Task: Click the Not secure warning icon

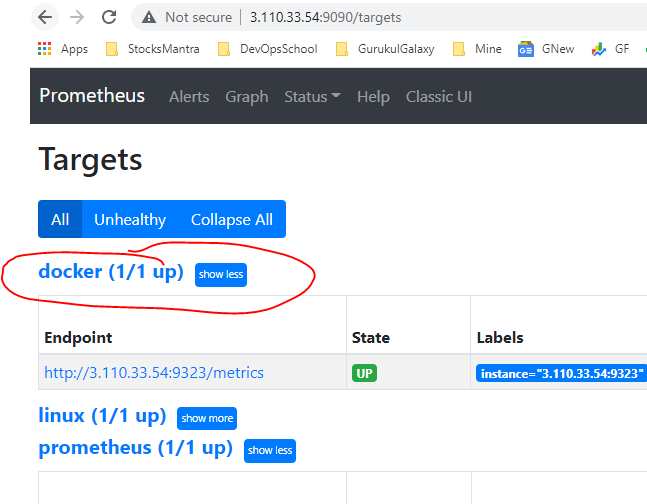Action: 149,17
